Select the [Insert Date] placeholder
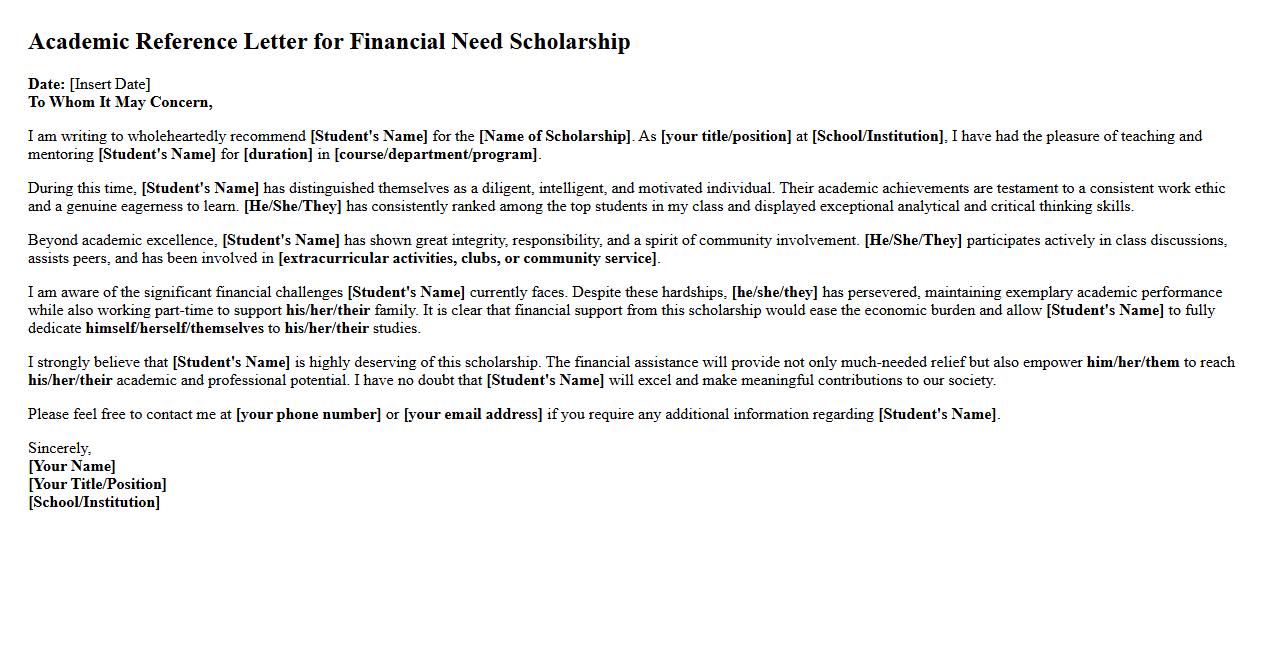The image size is (1278, 650). click(110, 84)
